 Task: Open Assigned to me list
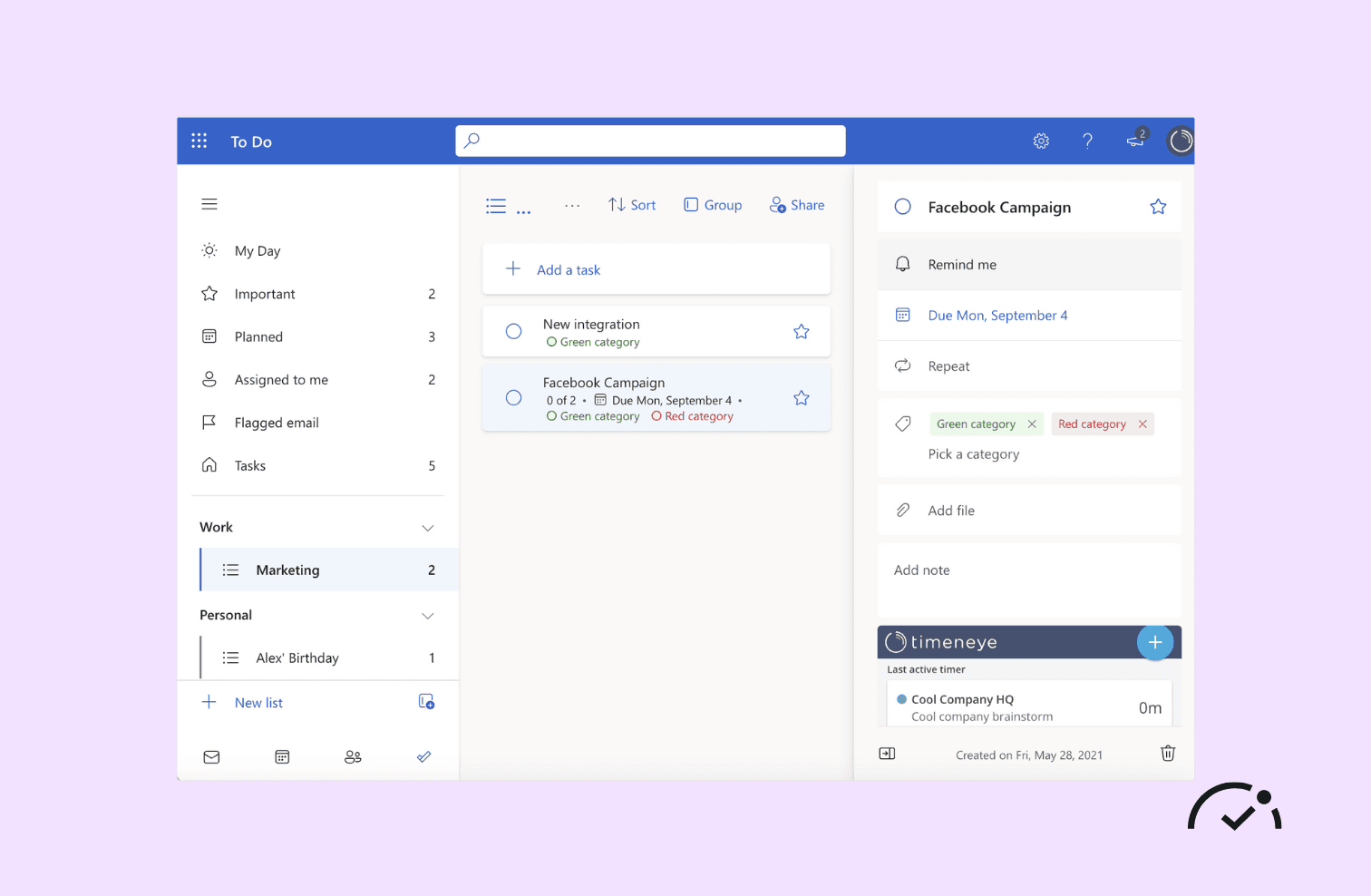pyautogui.click(x=317, y=380)
